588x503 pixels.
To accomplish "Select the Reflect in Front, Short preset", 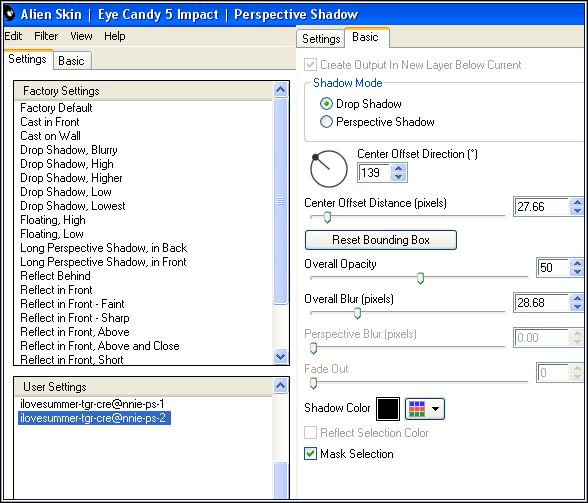I will click(x=72, y=360).
